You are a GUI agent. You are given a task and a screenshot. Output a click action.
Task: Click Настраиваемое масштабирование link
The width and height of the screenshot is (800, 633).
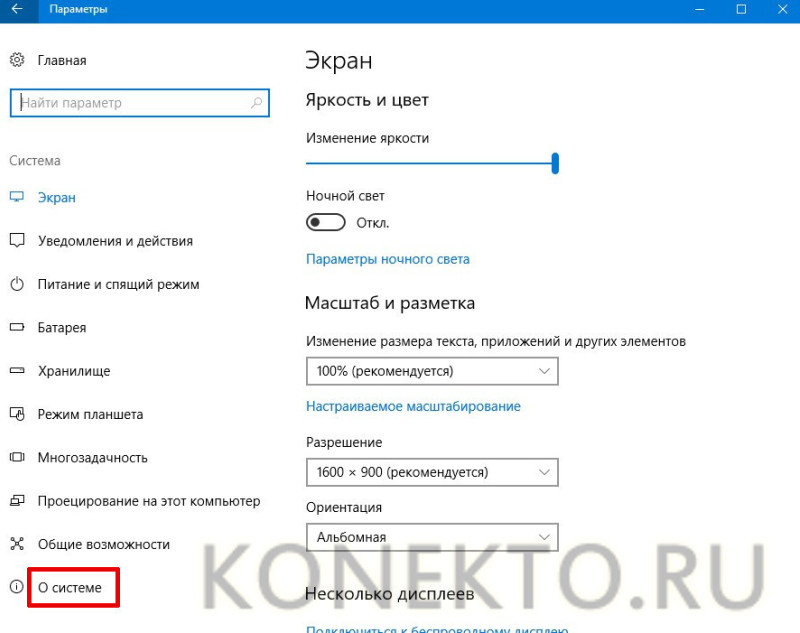click(413, 407)
